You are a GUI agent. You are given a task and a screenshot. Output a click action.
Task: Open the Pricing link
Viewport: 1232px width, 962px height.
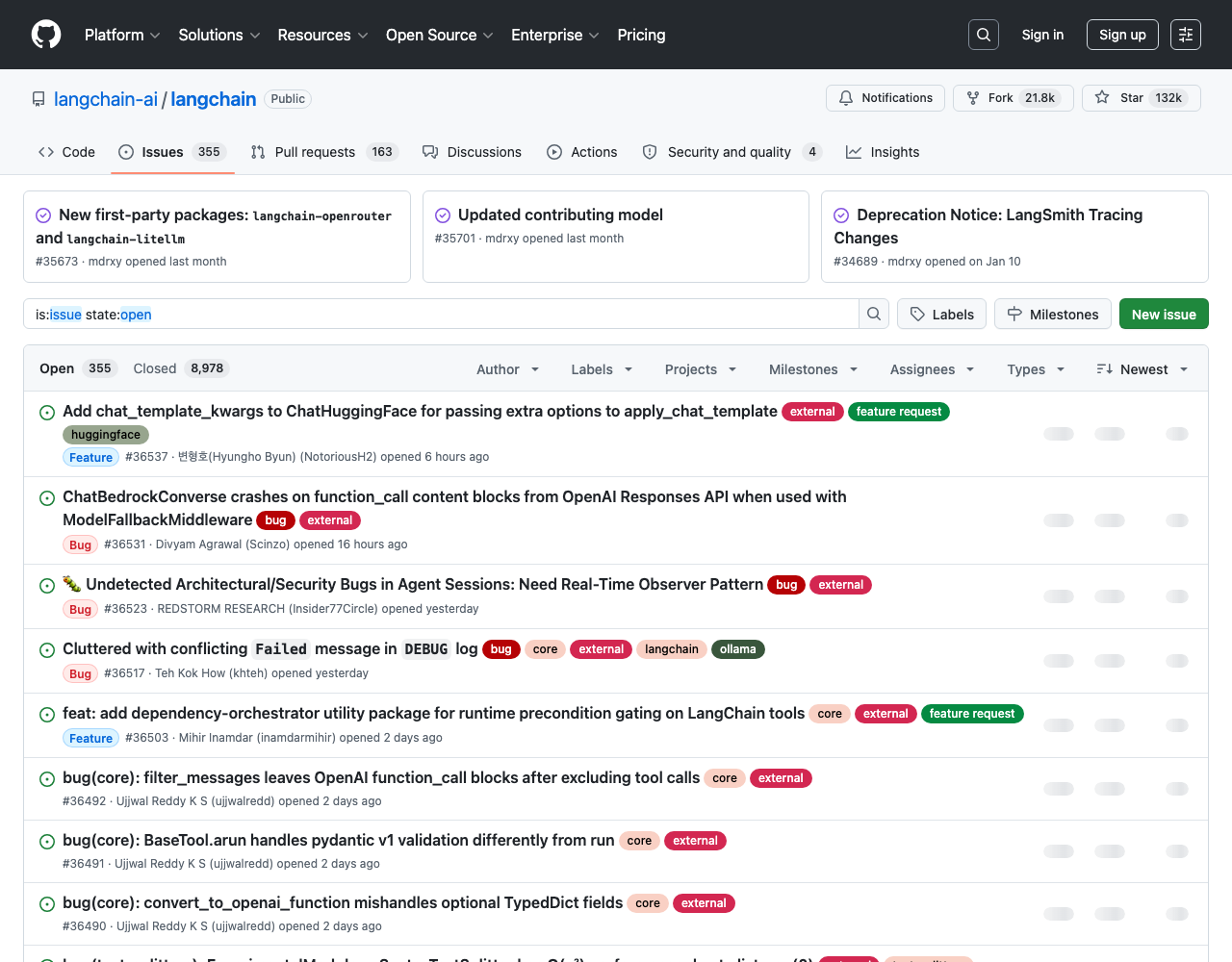[641, 35]
